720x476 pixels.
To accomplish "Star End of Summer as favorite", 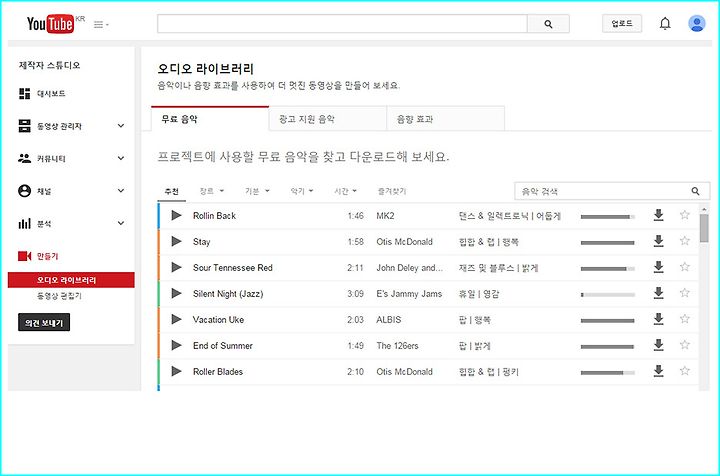I will 685,345.
